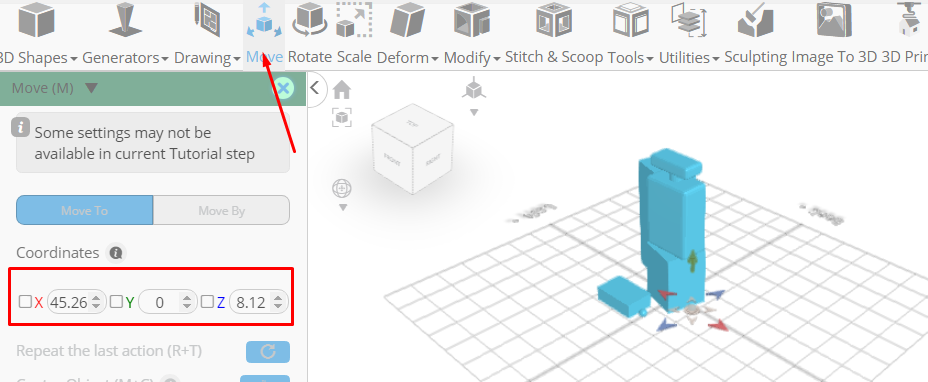Click the Repeat last action button
Viewport: 928px width, 382px height.
tap(268, 352)
